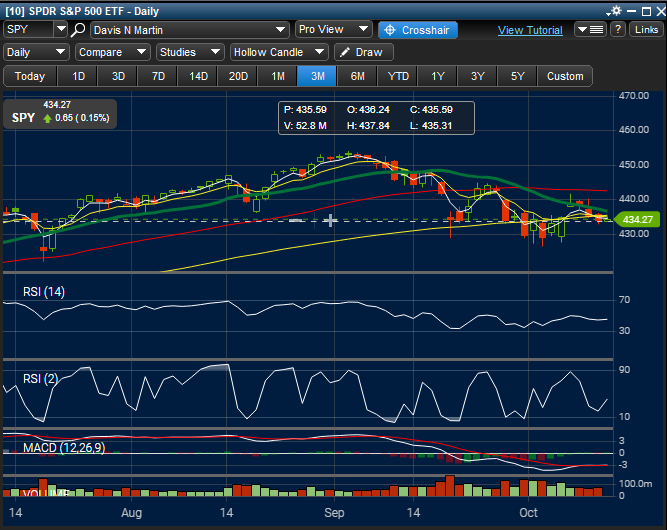This screenshot has height=530, width=667.
Task: Select the Today time range tab
Action: pos(30,76)
